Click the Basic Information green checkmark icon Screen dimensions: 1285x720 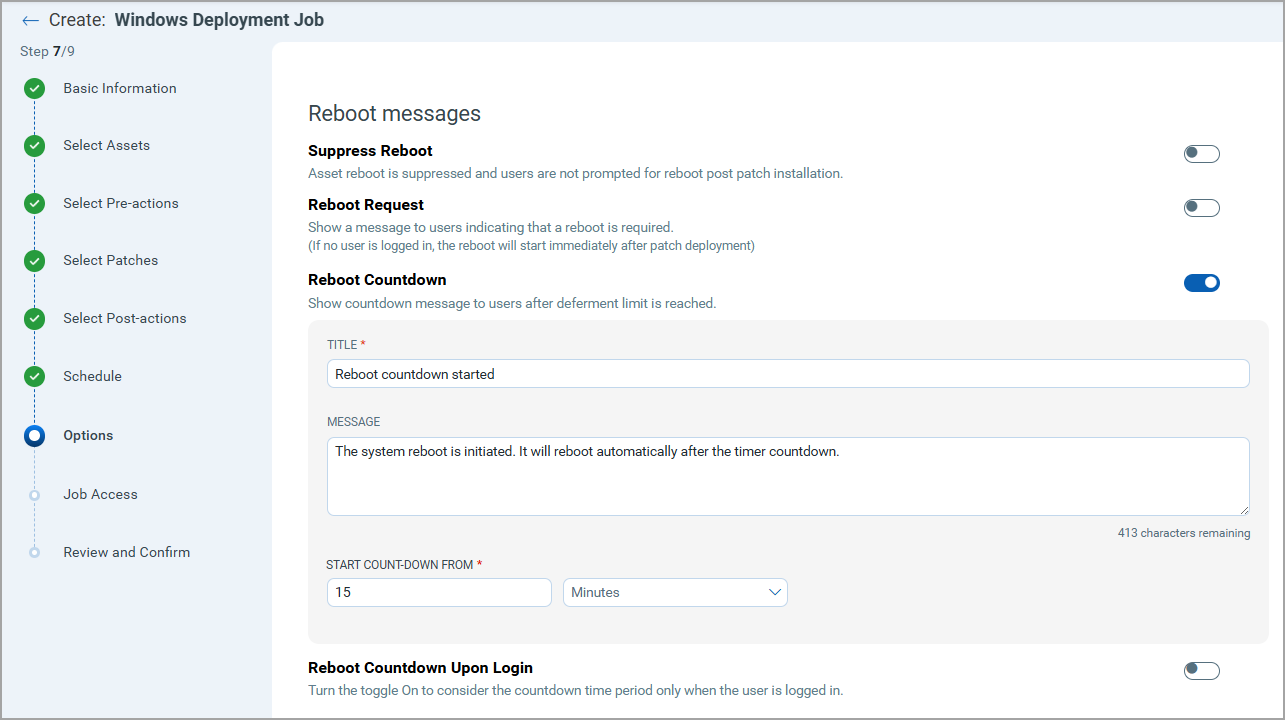35,89
